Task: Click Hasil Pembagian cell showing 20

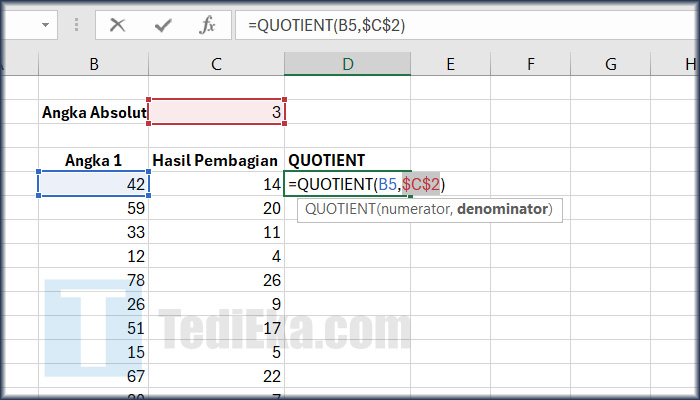Action: (217, 208)
